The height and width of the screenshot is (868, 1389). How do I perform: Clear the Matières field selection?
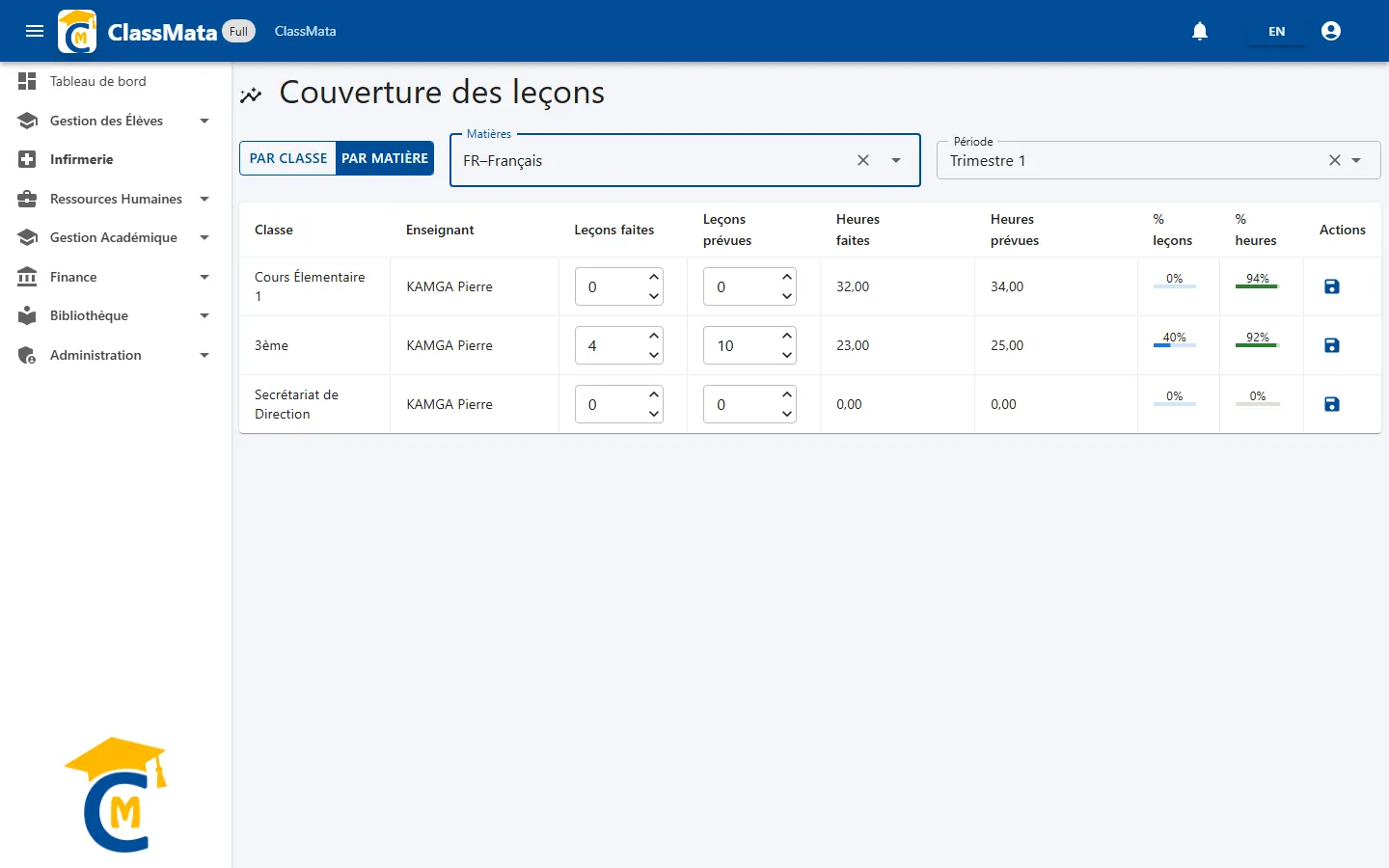tap(863, 160)
